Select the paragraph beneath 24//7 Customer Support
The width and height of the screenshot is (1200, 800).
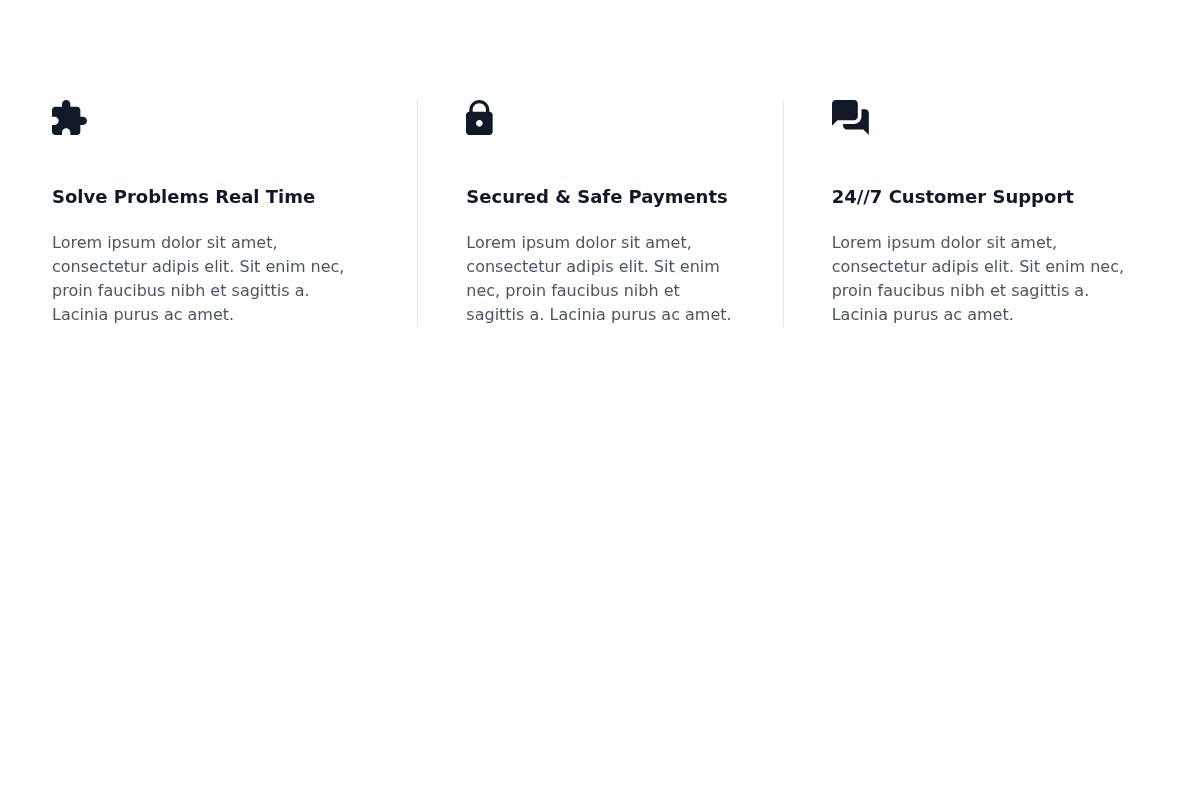click(x=977, y=278)
